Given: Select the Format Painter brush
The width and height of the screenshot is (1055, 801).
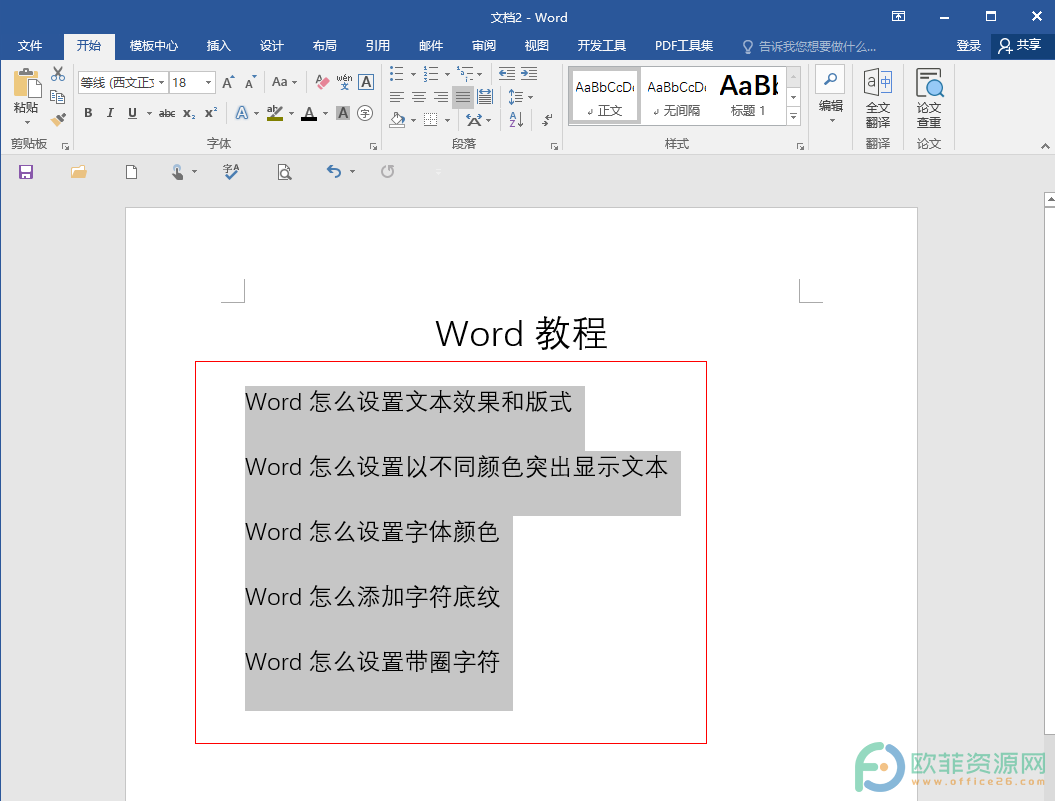Looking at the screenshot, I should (x=58, y=120).
